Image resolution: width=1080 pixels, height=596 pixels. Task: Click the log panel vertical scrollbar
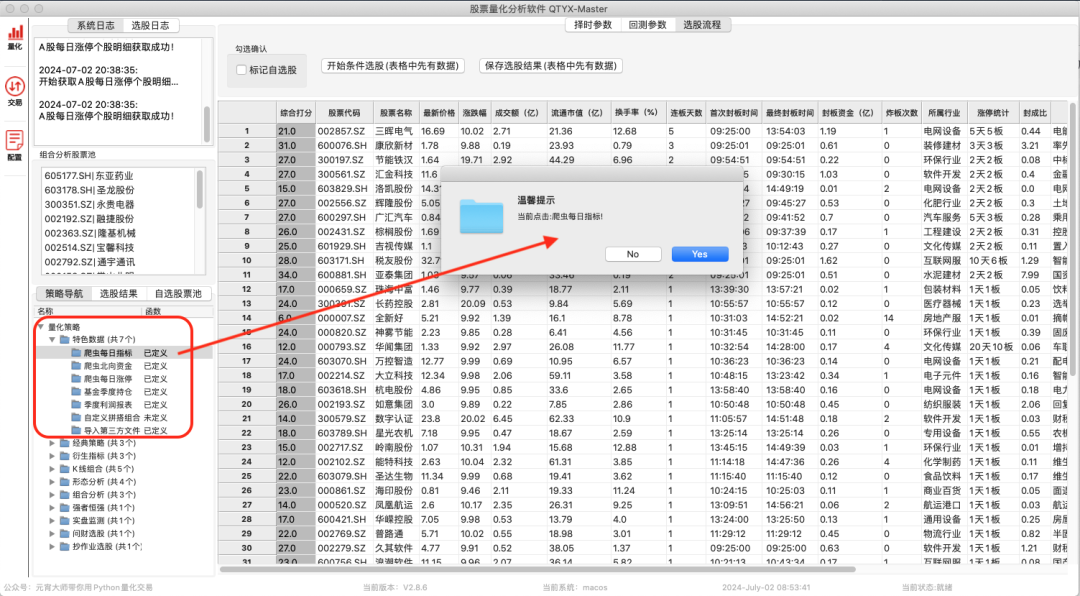coord(207,124)
